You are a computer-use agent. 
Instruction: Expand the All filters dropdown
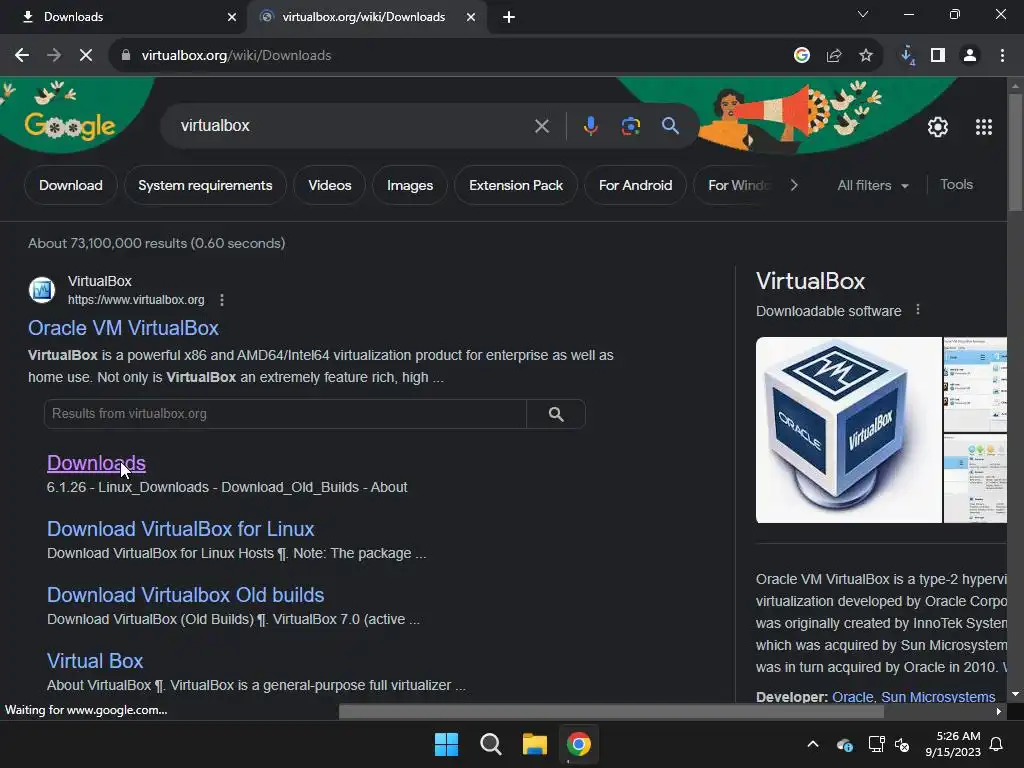(872, 185)
